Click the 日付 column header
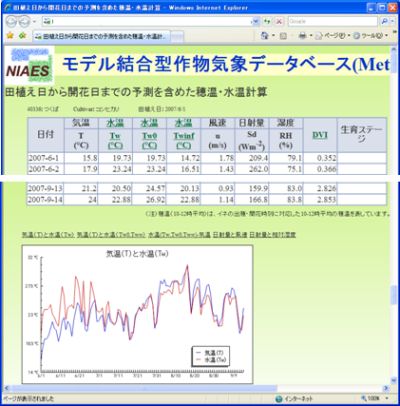Image resolution: width=400 pixels, height=406 pixels. coord(46,135)
